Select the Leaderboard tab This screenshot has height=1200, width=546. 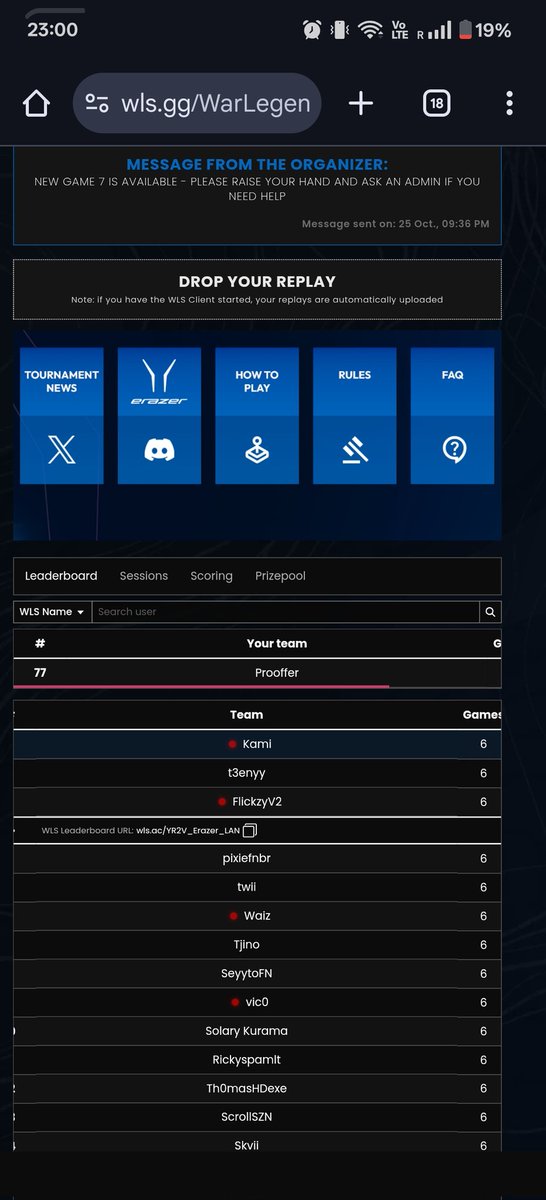pos(61,576)
